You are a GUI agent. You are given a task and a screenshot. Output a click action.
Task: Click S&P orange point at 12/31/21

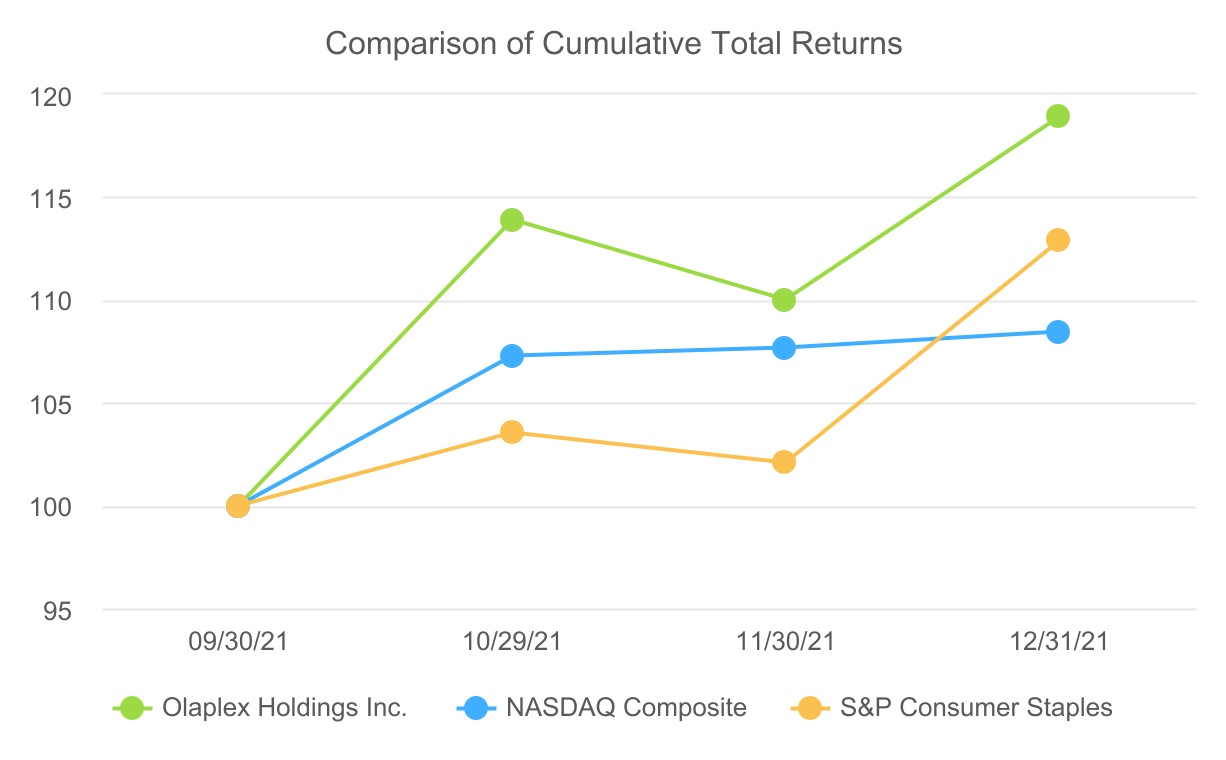point(1058,240)
